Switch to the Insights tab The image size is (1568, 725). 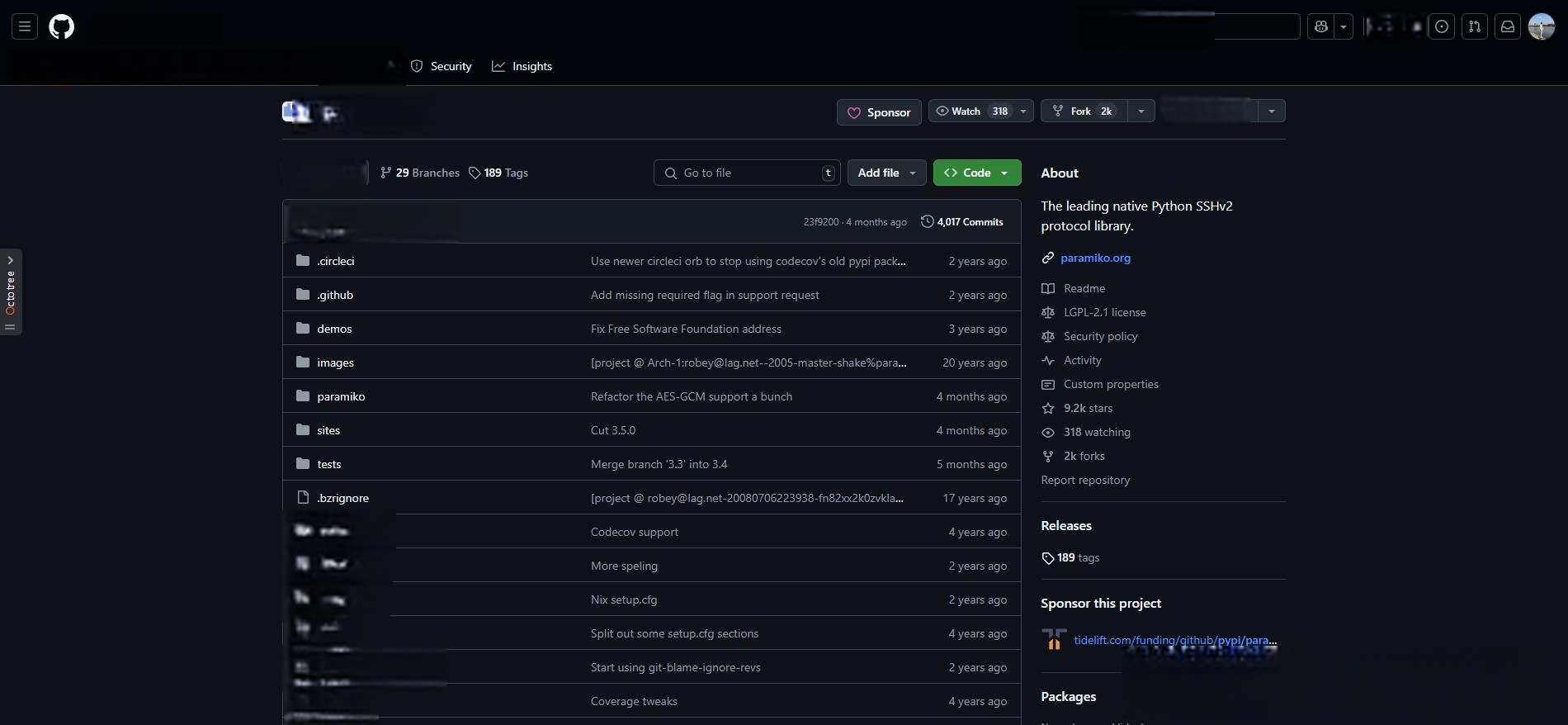(x=522, y=66)
